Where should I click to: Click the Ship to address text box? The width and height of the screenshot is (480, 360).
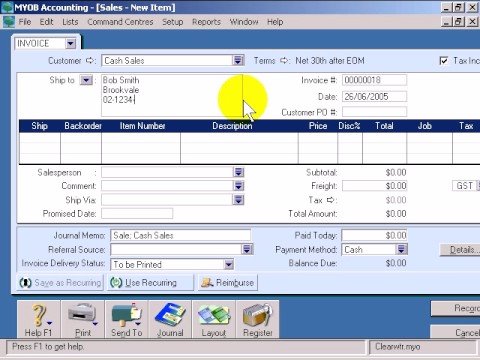(172, 95)
